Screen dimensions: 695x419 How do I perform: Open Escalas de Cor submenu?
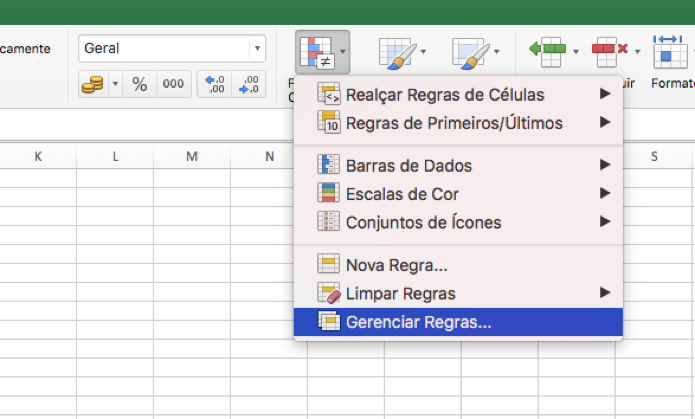(x=458, y=194)
